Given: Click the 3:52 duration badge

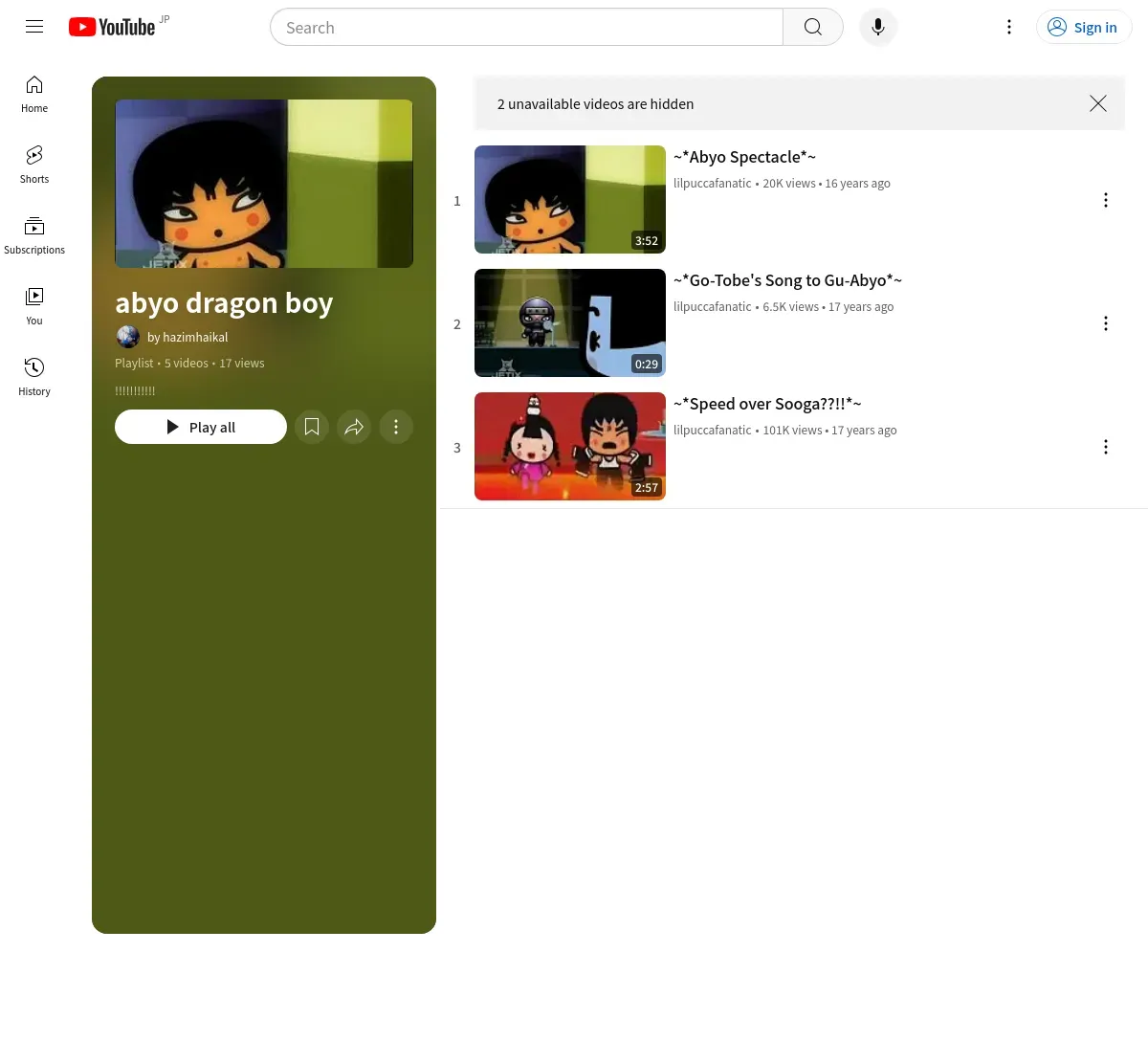Looking at the screenshot, I should coord(647,240).
